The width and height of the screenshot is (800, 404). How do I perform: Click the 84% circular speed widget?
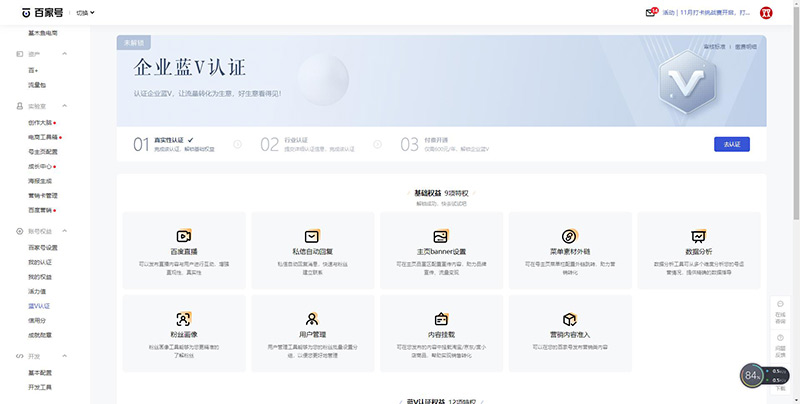click(752, 375)
